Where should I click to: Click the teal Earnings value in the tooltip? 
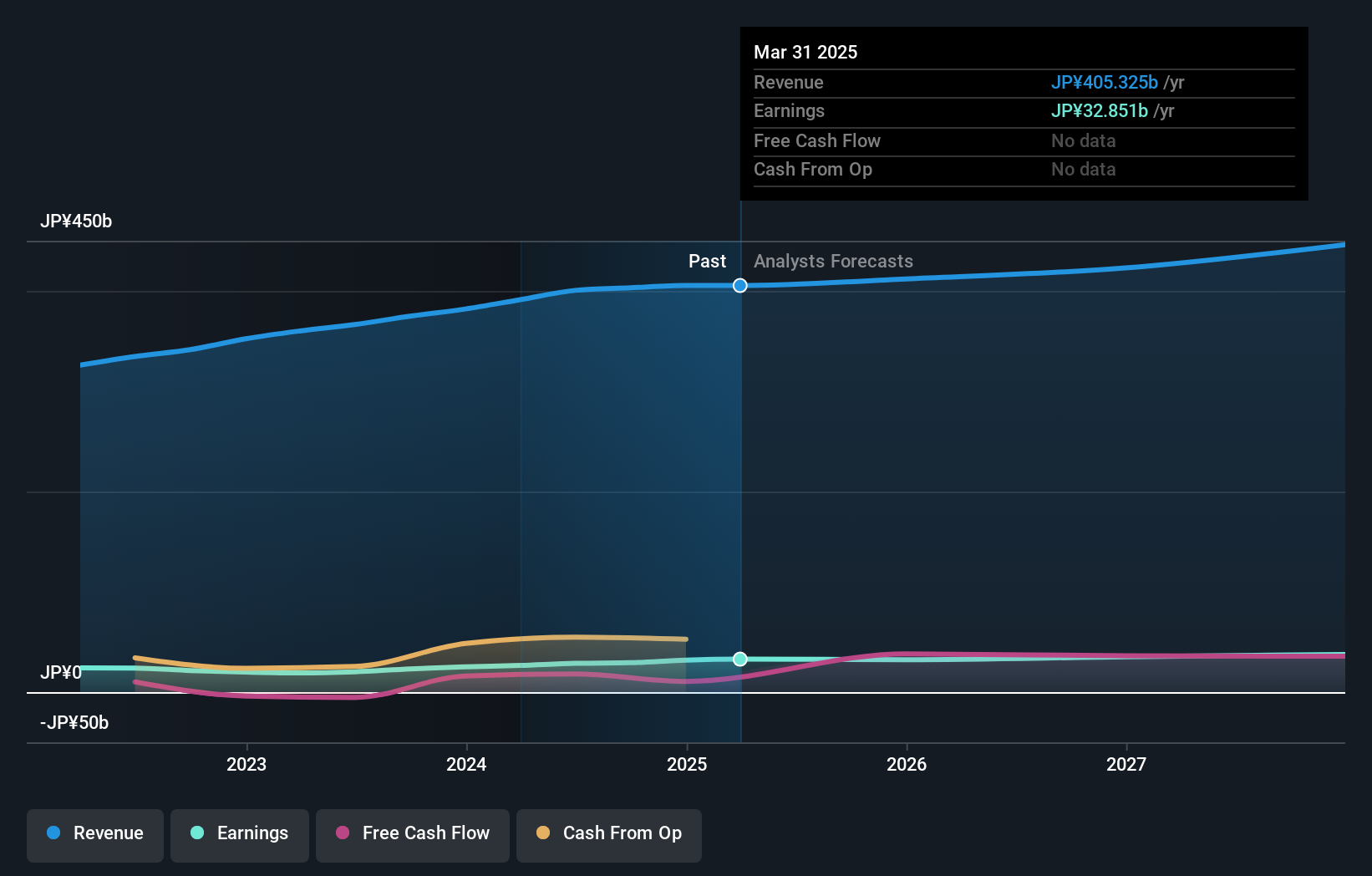pos(1099,110)
